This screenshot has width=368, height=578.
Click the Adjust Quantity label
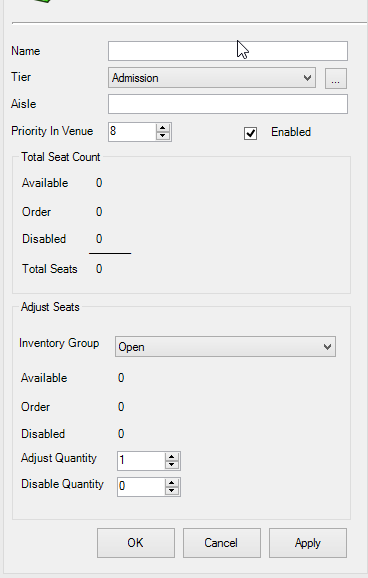[59, 458]
